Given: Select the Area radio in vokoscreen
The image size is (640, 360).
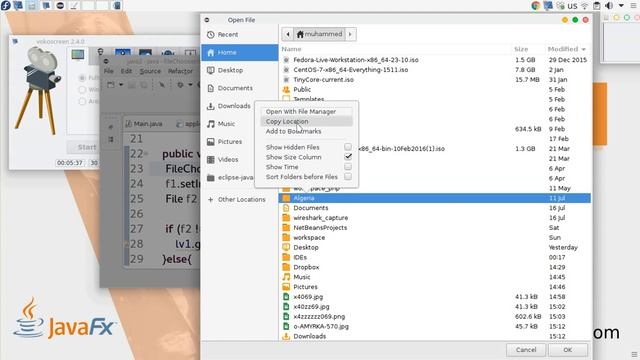Looking at the screenshot, I should click(x=82, y=101).
